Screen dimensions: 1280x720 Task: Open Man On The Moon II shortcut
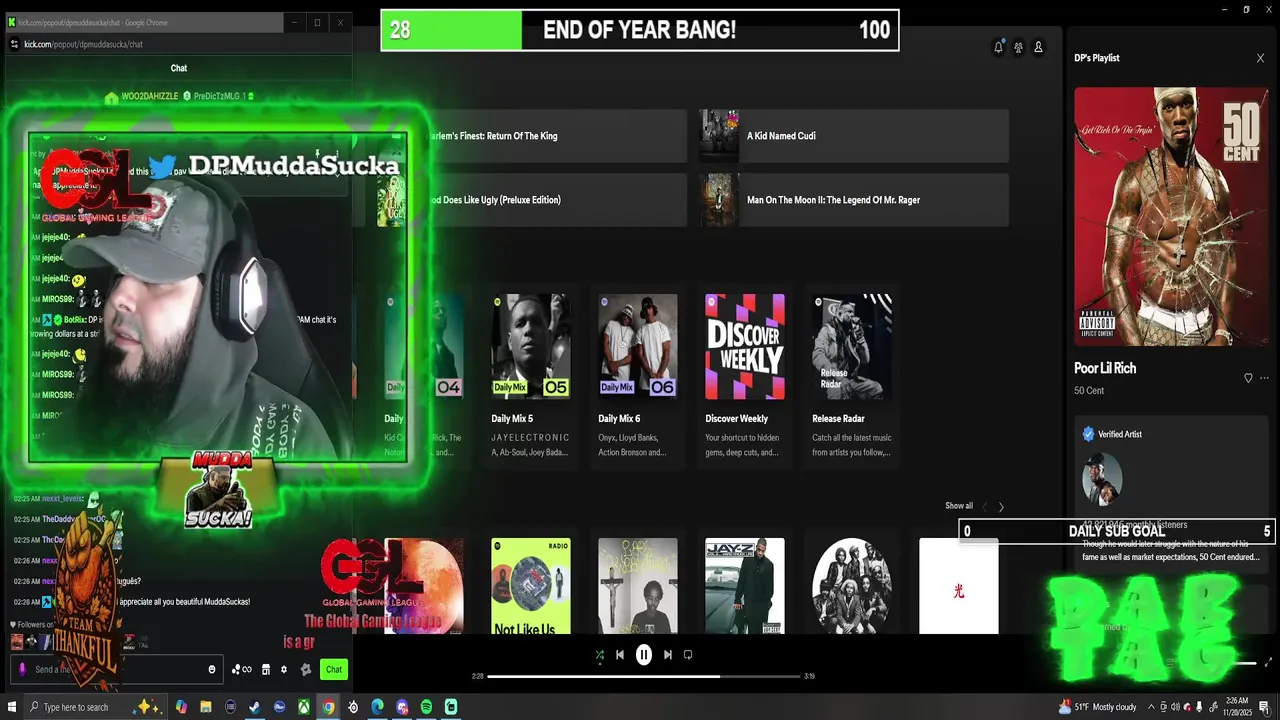pos(853,200)
